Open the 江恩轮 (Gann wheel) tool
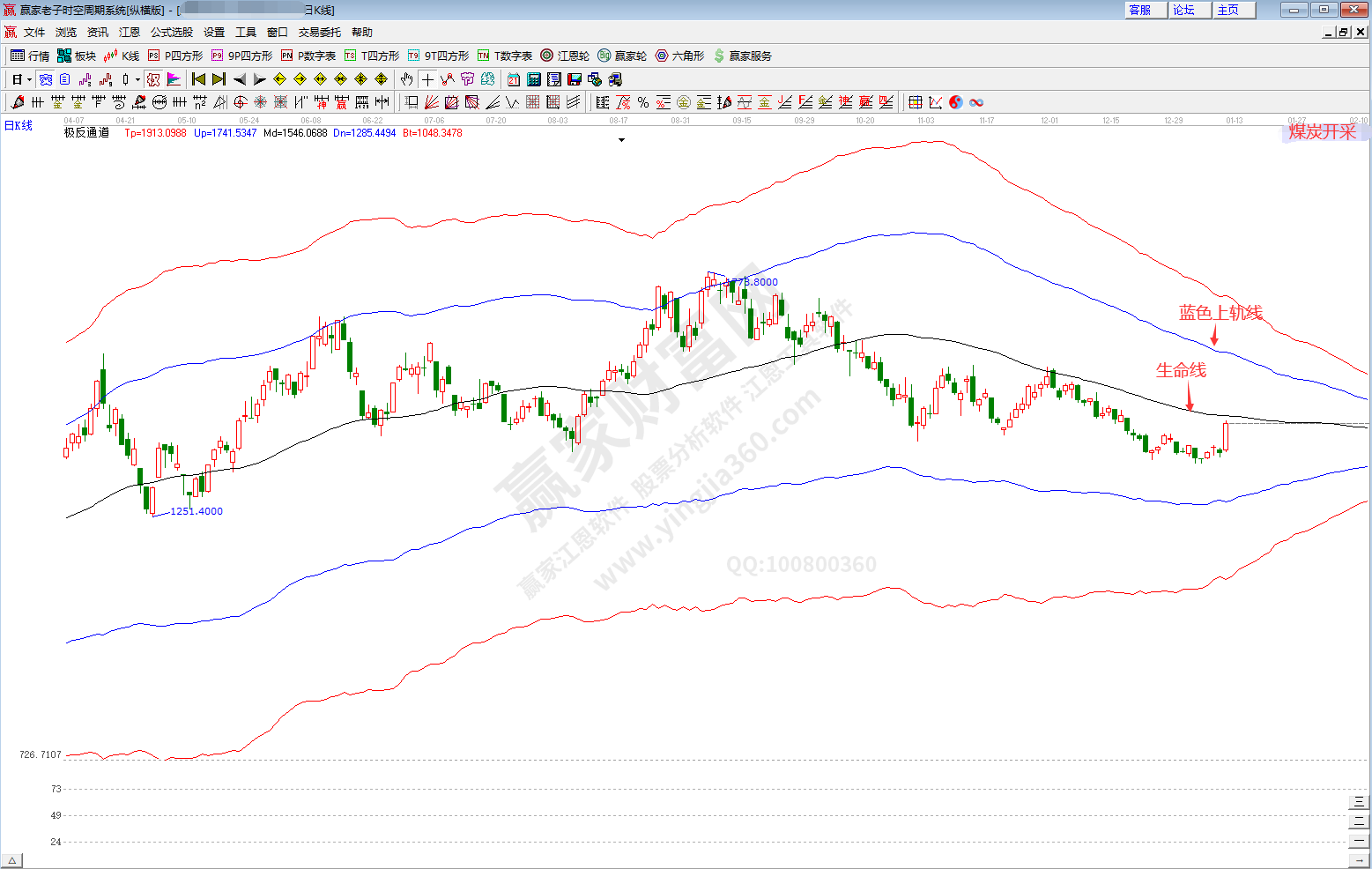This screenshot has width=1372, height=869. 565,56
